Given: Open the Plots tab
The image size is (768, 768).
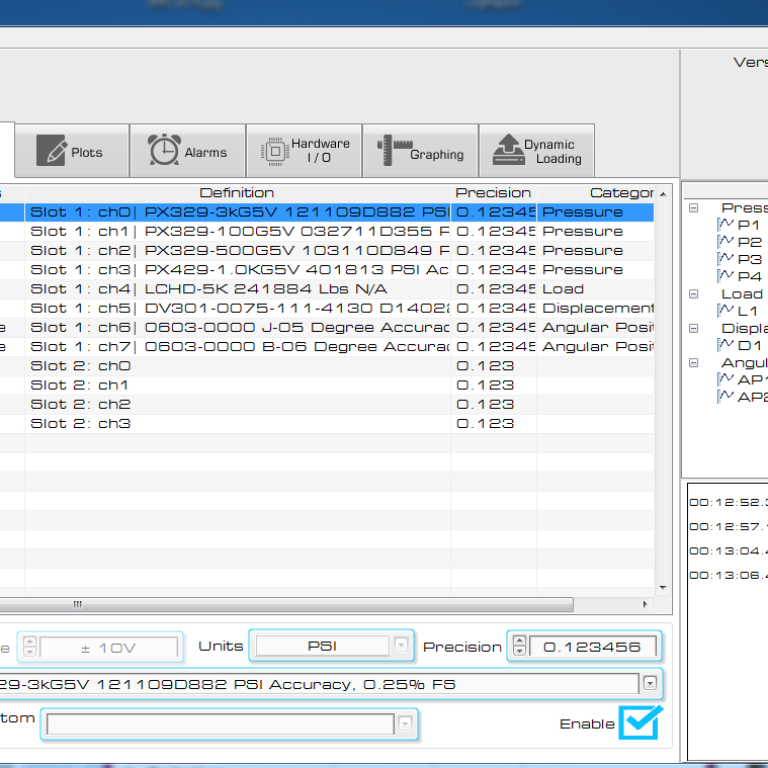Looking at the screenshot, I should click(x=72, y=150).
